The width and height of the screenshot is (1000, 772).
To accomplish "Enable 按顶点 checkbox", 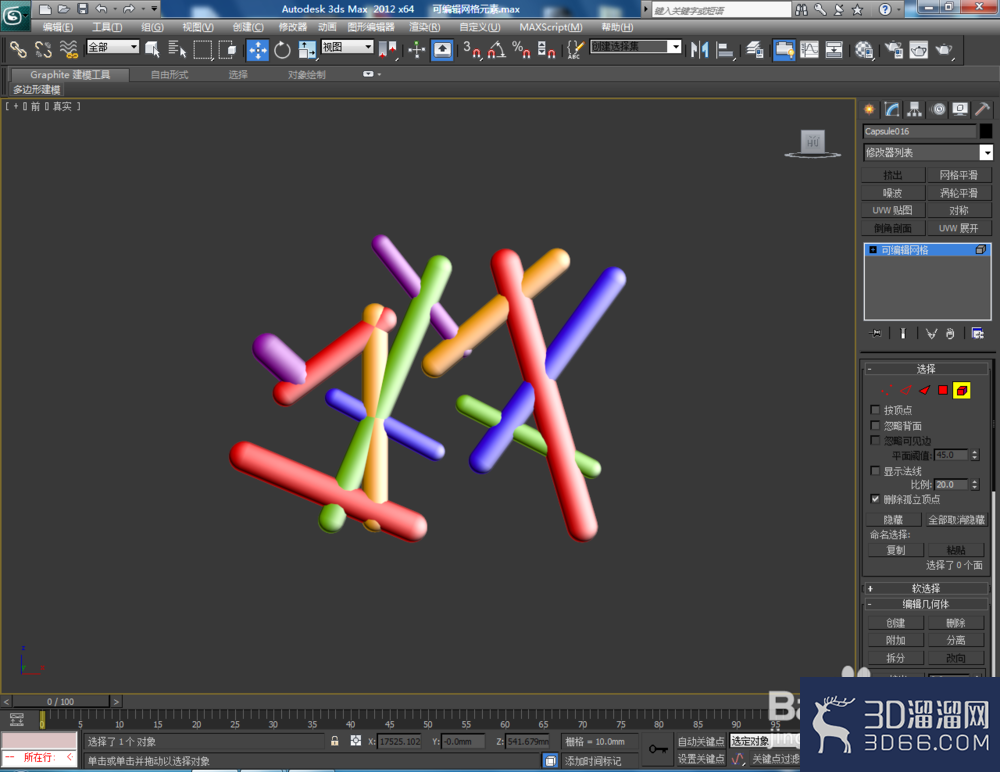I will [875, 410].
